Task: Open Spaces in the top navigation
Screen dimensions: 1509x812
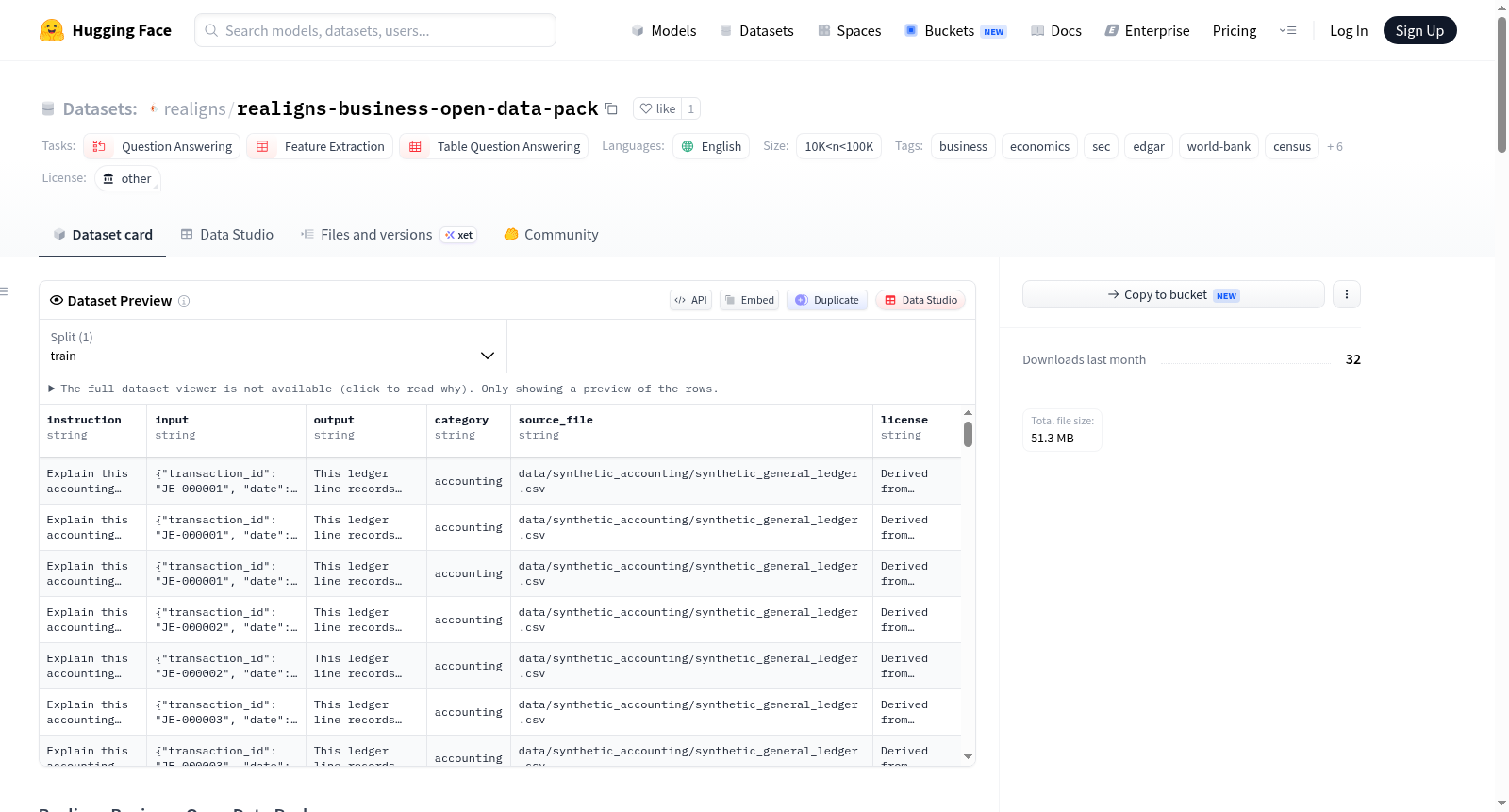Action: [849, 30]
